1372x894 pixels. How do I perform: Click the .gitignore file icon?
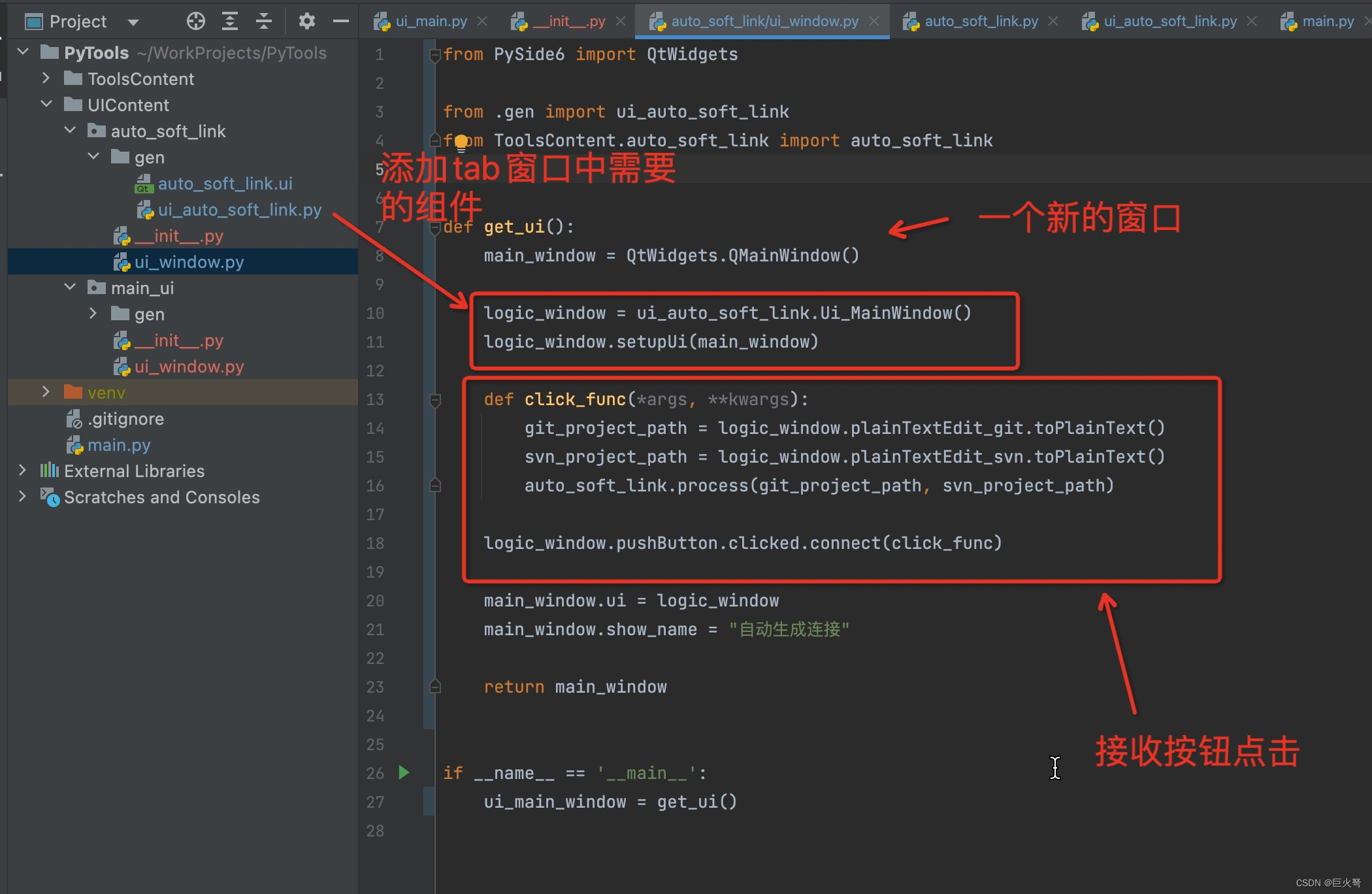pos(74,419)
